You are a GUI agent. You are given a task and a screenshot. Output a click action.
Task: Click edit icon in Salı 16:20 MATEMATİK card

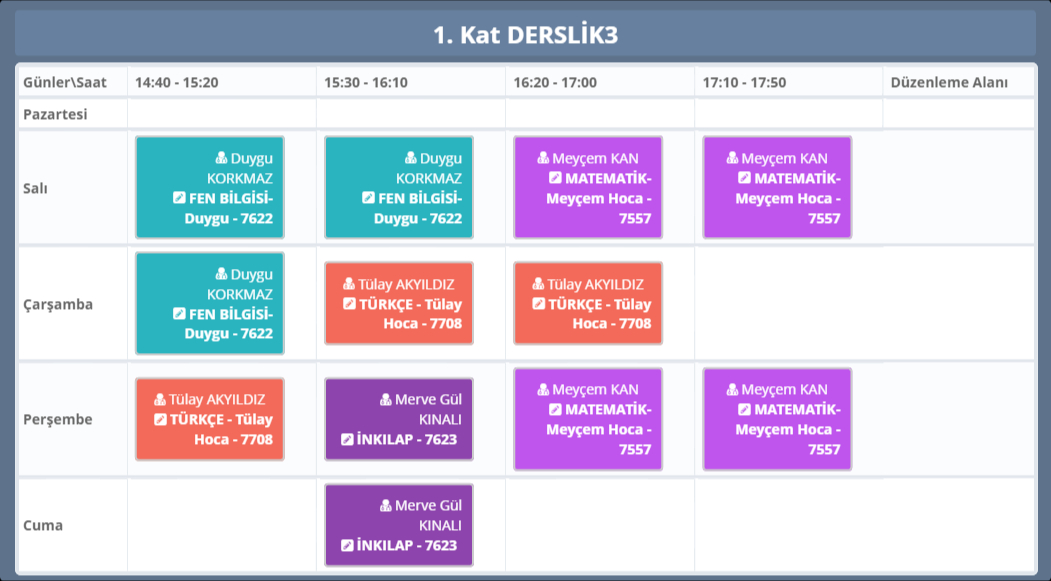[x=555, y=178]
